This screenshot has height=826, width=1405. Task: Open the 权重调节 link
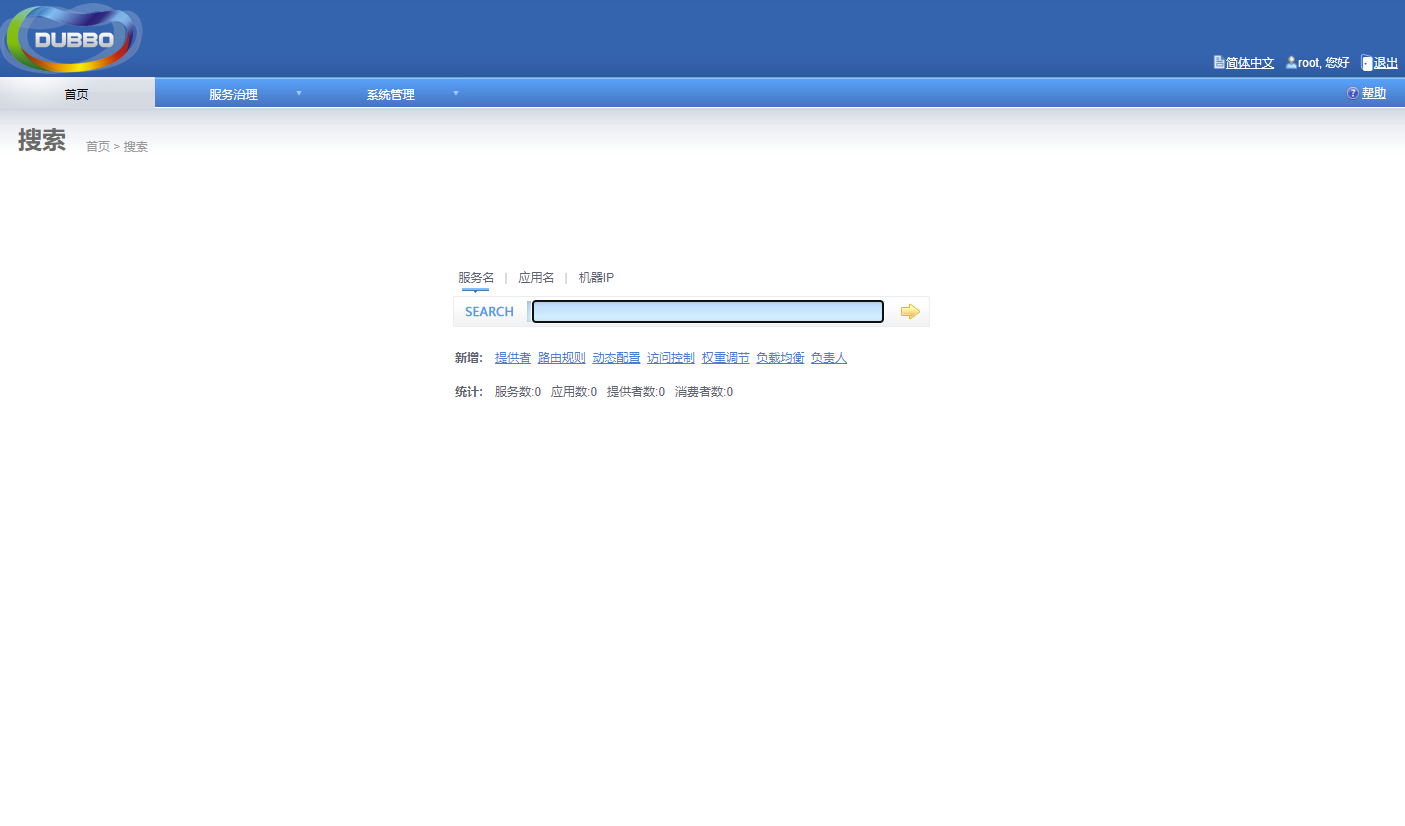pyautogui.click(x=725, y=358)
